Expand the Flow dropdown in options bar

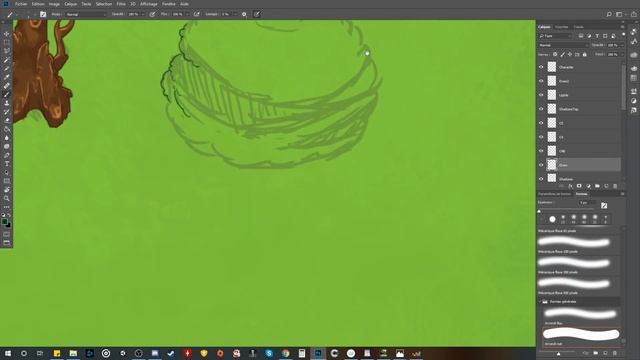187,14
